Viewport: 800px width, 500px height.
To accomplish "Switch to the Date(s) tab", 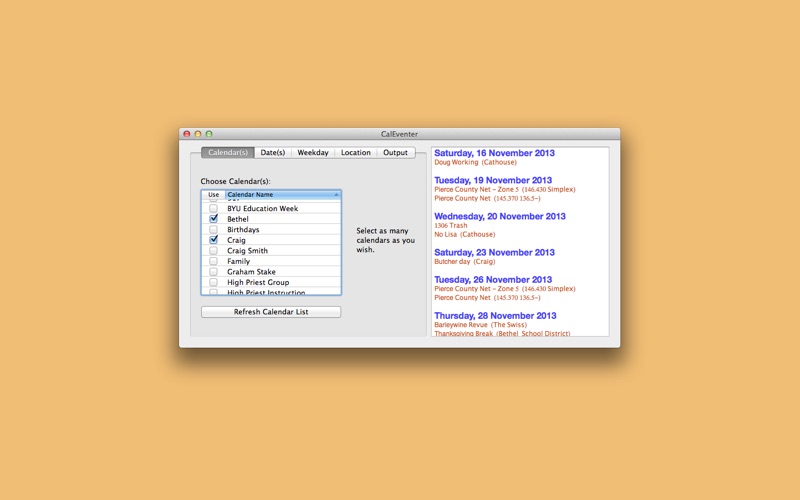I will (272, 153).
